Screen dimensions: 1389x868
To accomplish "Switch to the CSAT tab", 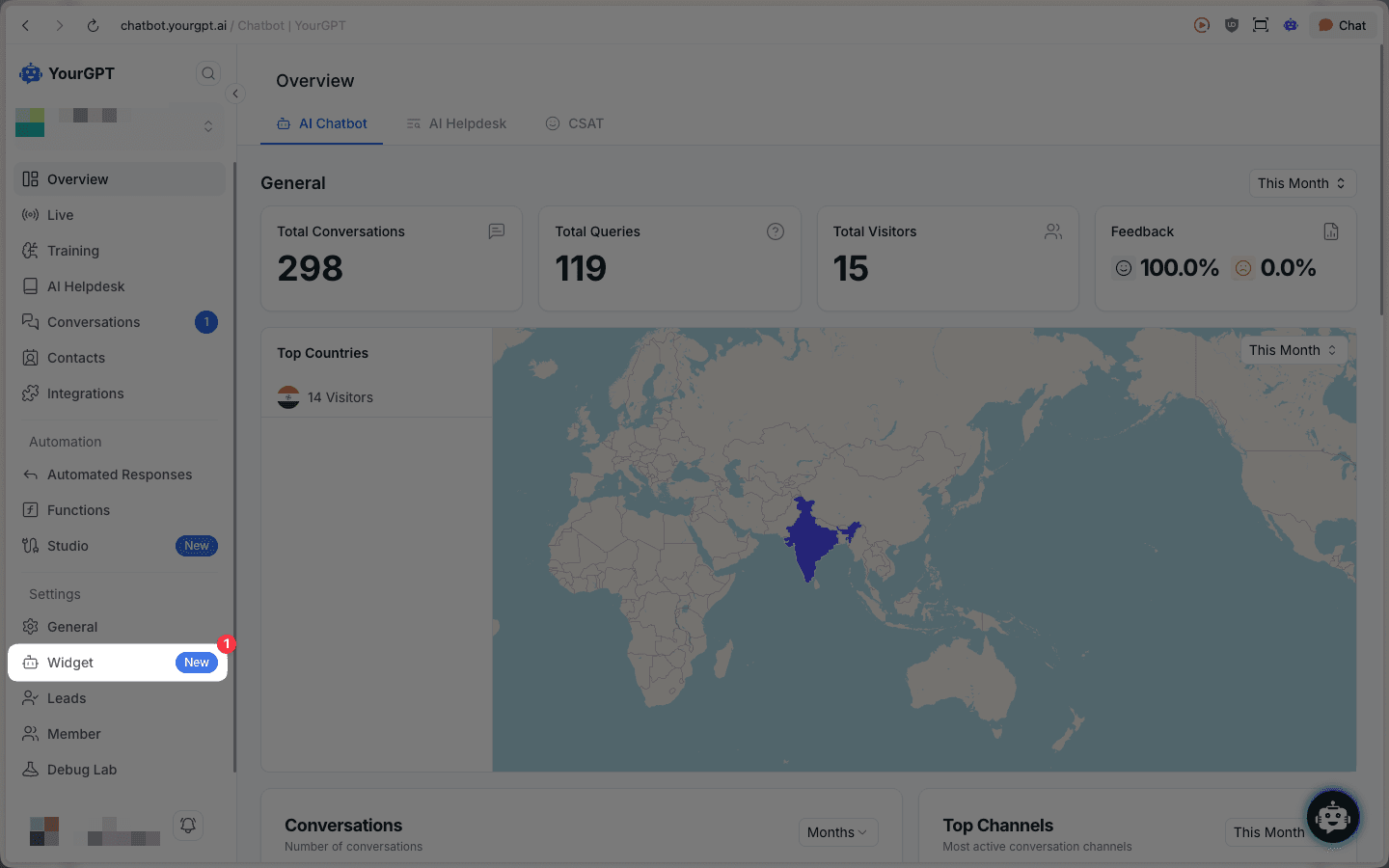I will point(575,123).
